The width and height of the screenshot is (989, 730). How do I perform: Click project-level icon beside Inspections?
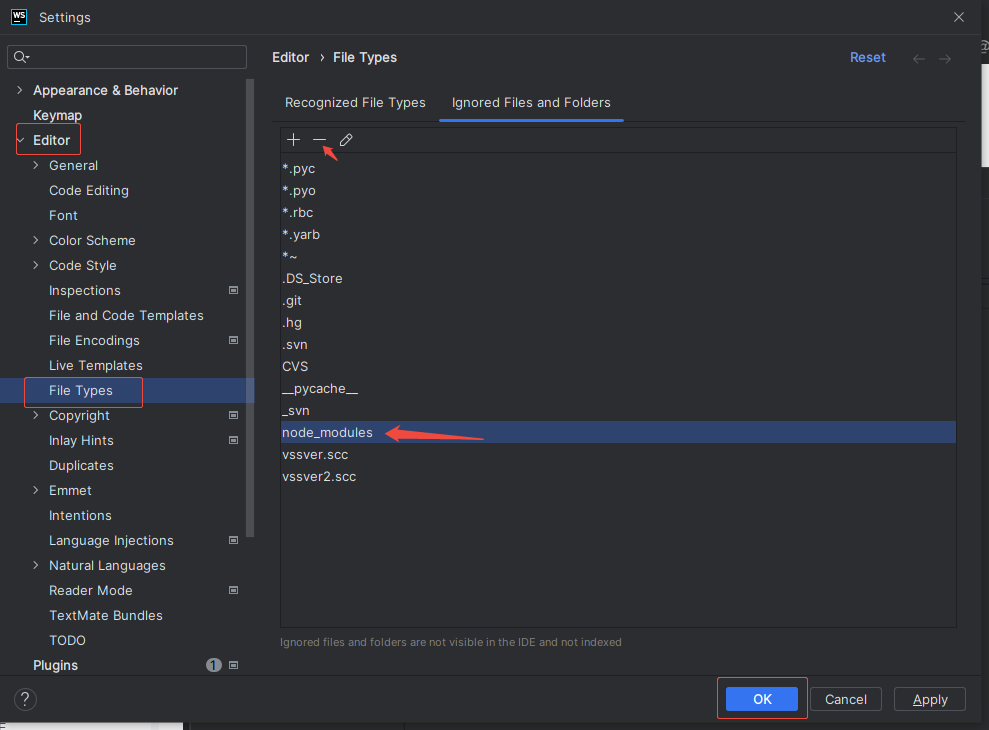pos(233,290)
